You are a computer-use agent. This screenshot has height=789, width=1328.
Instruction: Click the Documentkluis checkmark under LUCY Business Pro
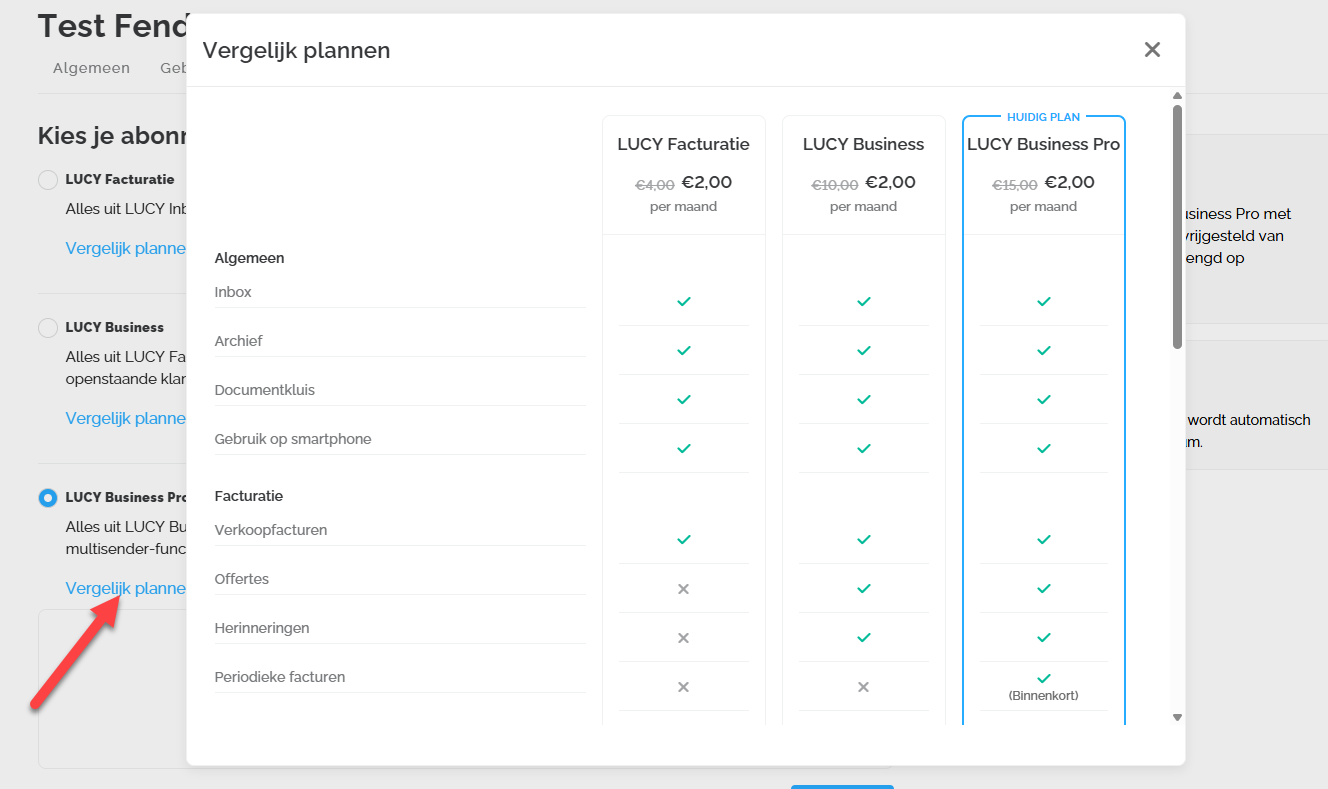tap(1044, 399)
